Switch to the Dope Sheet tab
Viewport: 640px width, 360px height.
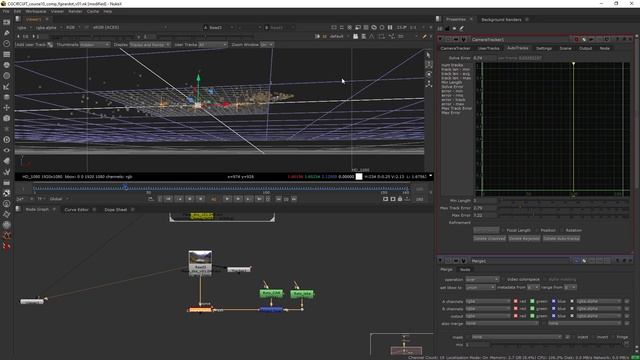(x=116, y=209)
